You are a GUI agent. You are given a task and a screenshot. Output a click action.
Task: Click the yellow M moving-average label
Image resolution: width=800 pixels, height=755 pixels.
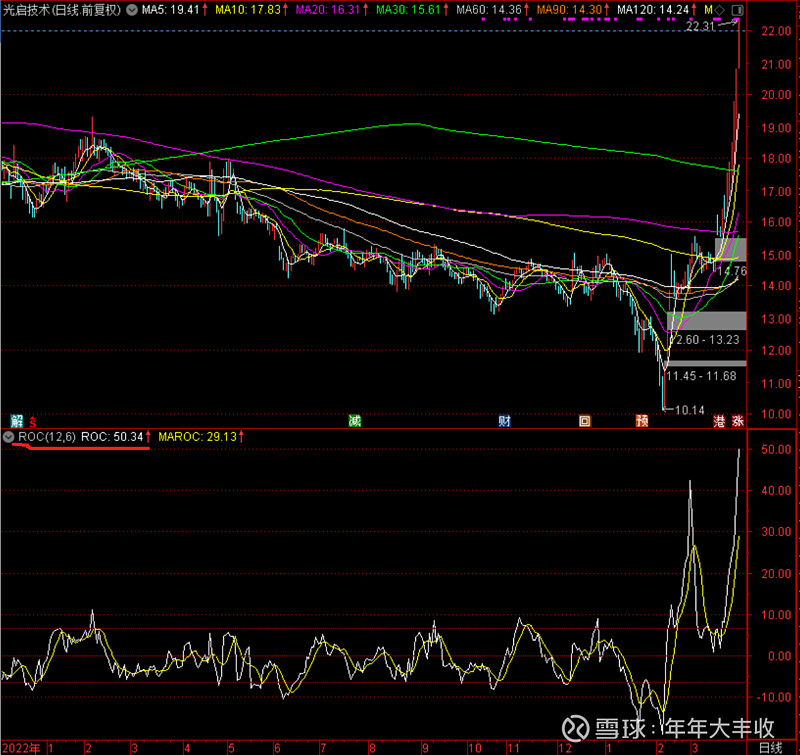(x=708, y=10)
